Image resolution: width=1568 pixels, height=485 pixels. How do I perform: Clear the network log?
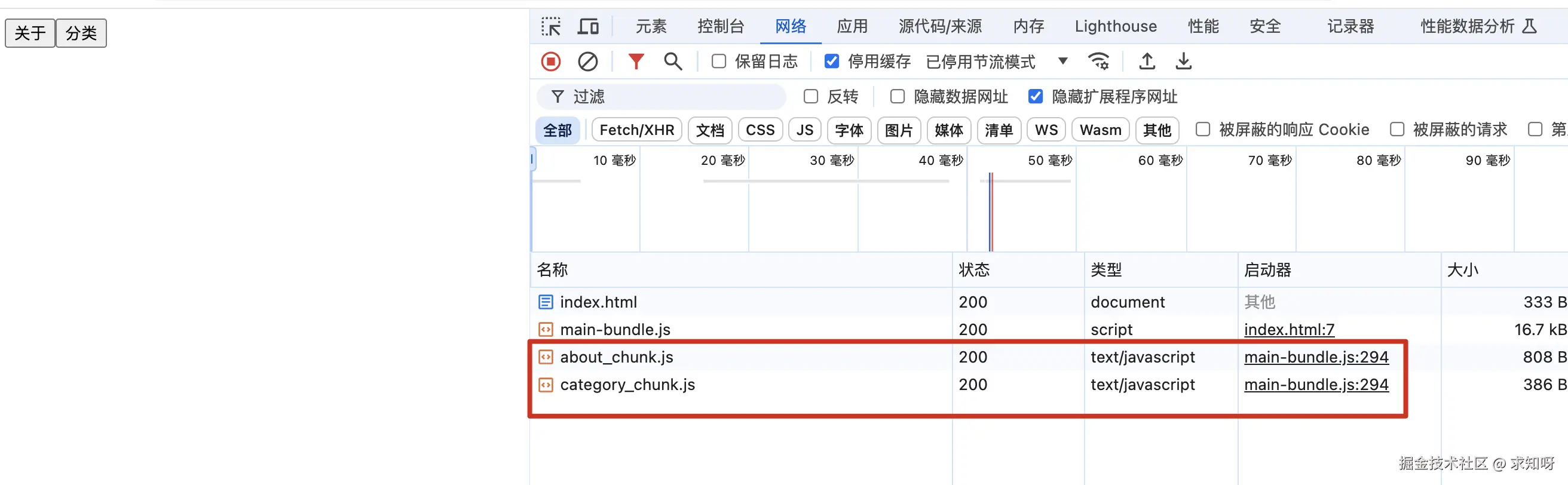(587, 62)
